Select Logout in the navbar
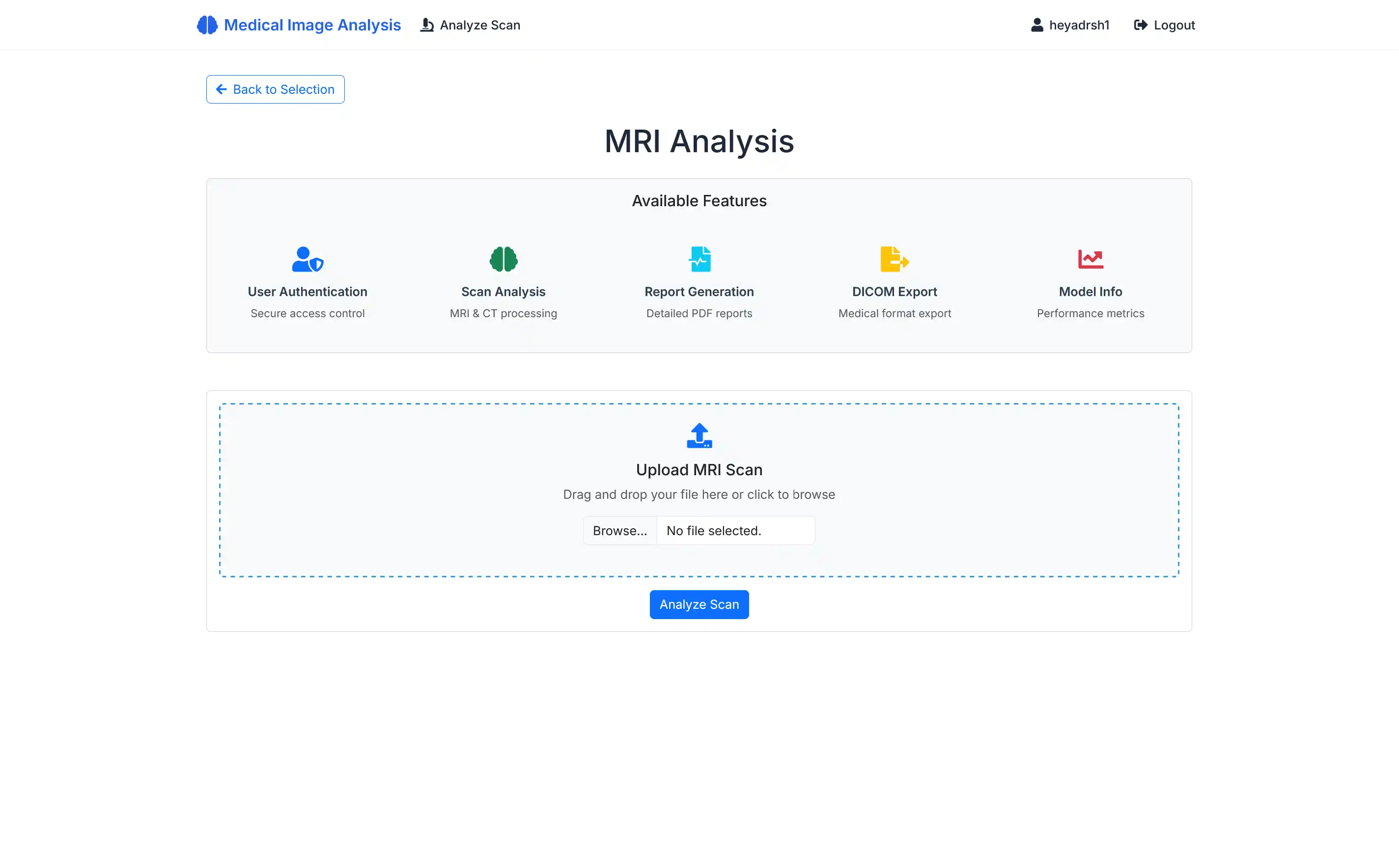The height and width of the screenshot is (868, 1399). (1164, 25)
